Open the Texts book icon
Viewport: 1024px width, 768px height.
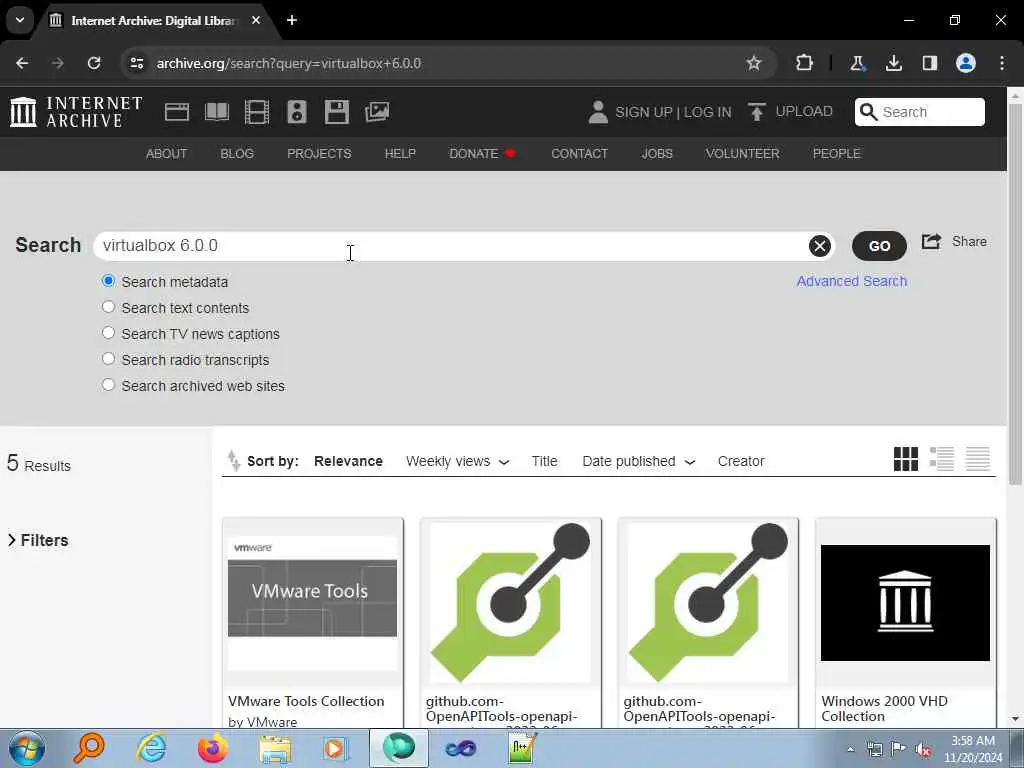point(217,112)
